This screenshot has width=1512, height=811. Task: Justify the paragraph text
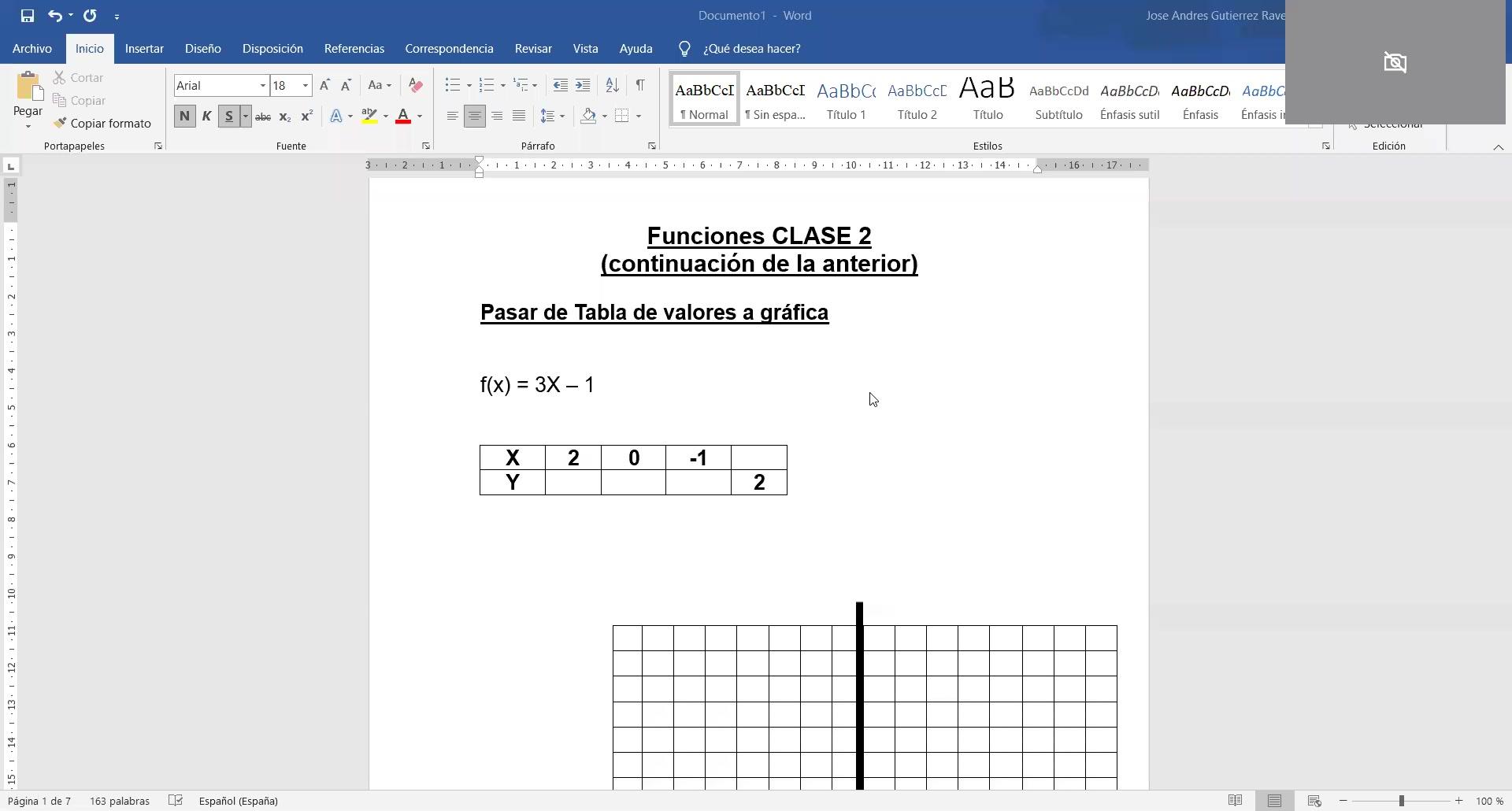tap(519, 117)
